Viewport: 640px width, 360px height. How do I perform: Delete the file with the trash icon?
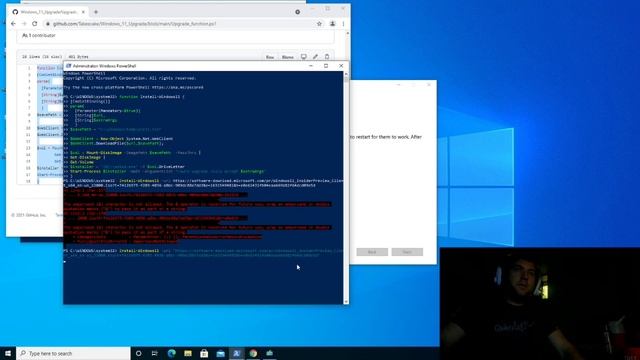[327, 57]
